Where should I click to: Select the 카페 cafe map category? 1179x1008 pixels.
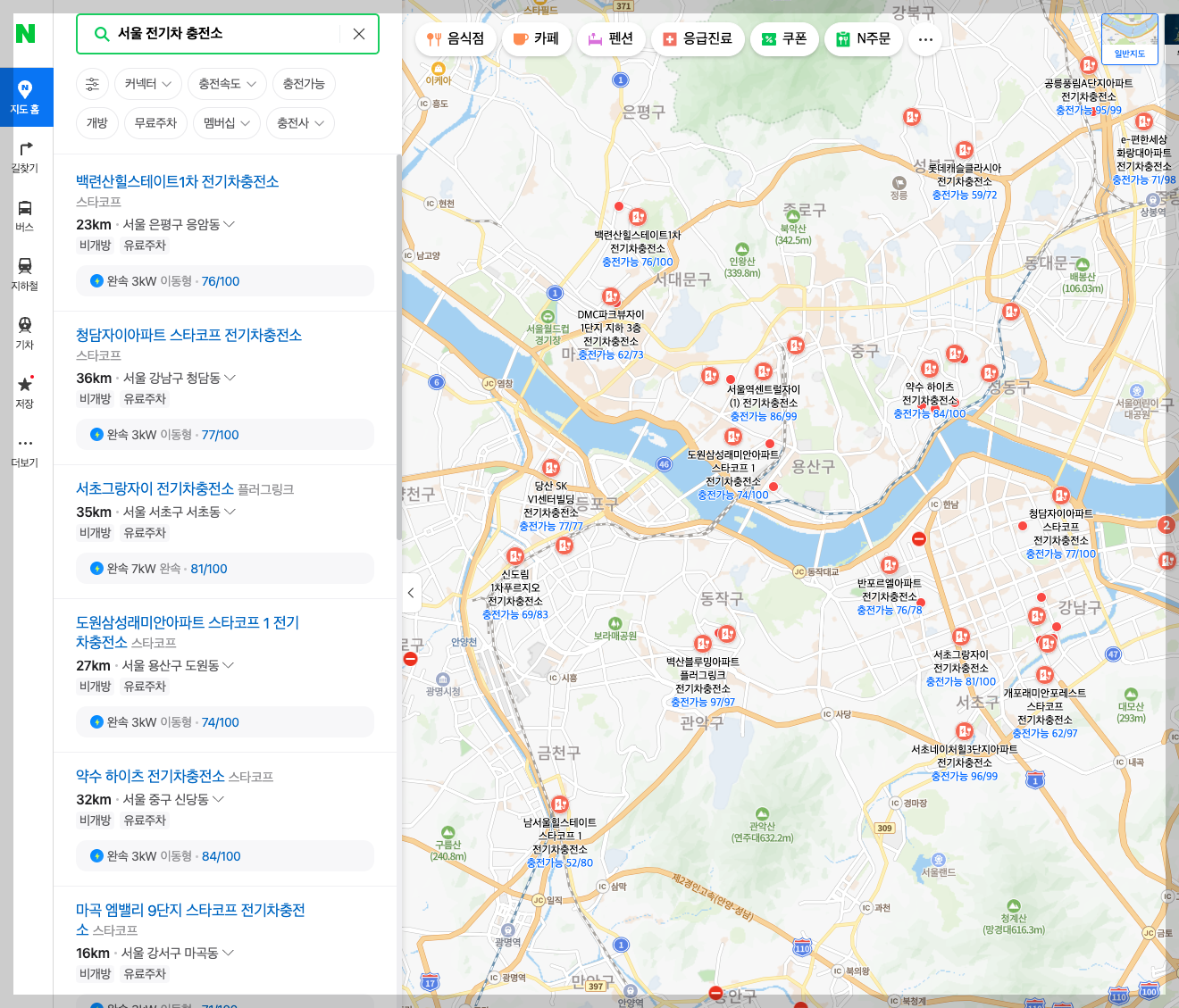pyautogui.click(x=537, y=38)
